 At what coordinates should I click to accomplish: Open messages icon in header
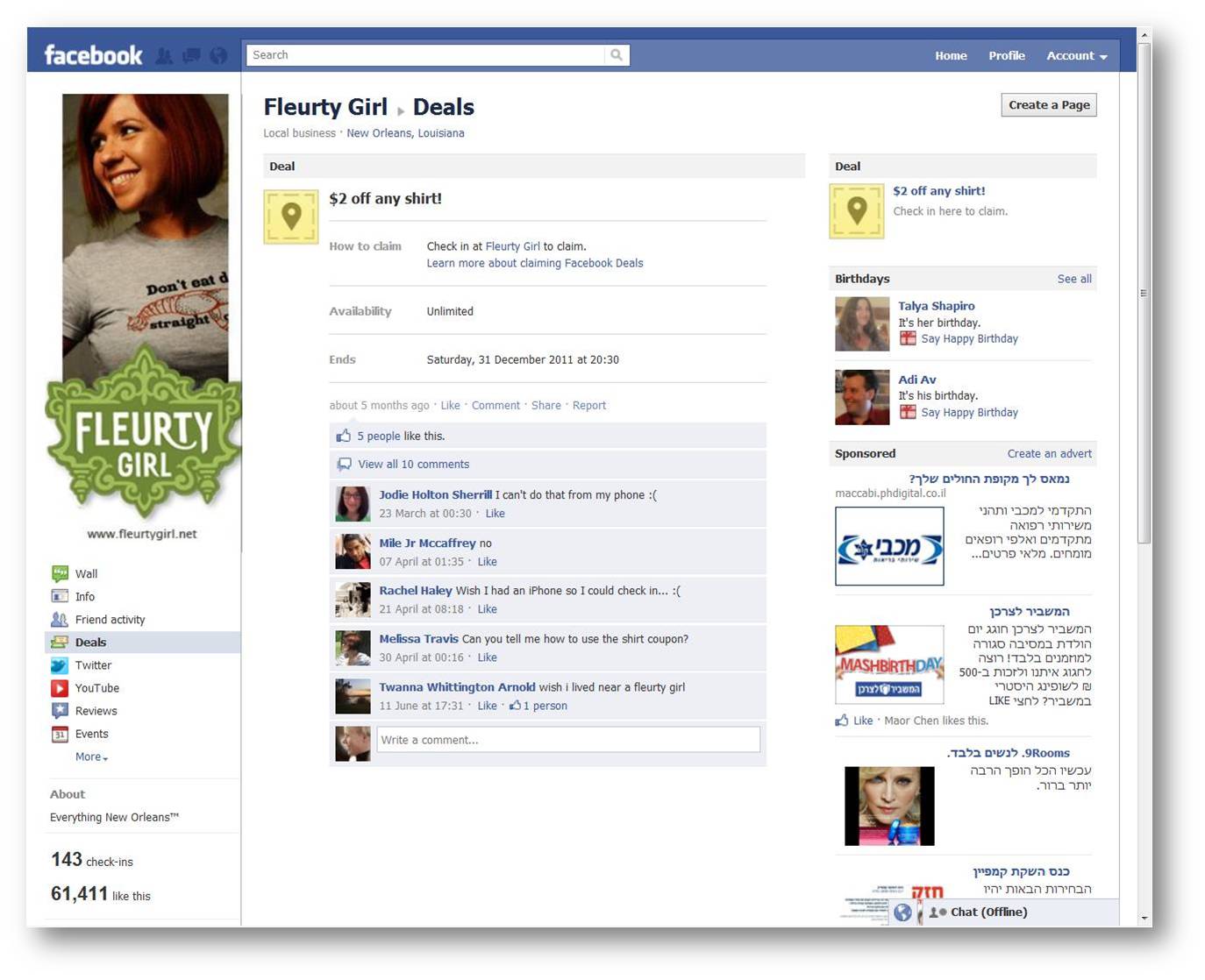[x=191, y=56]
